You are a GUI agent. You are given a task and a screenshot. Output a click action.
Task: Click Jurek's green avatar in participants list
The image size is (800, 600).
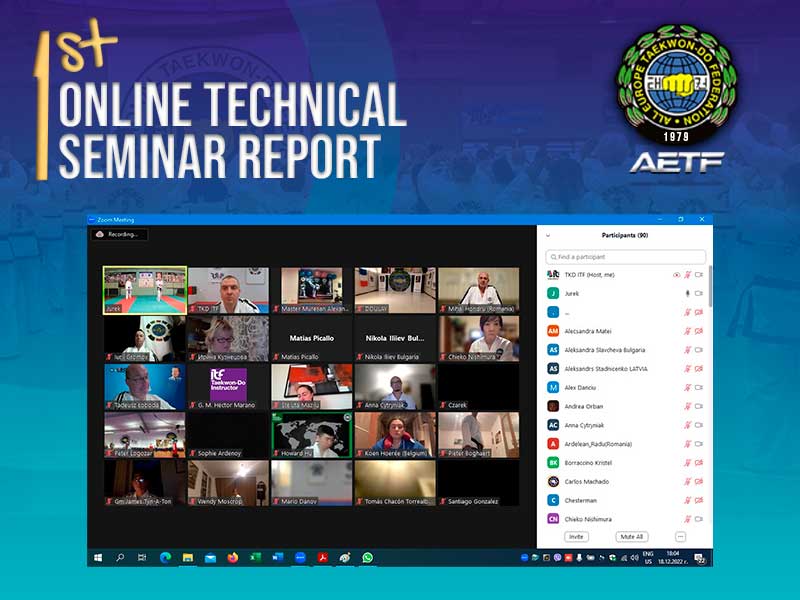point(553,293)
